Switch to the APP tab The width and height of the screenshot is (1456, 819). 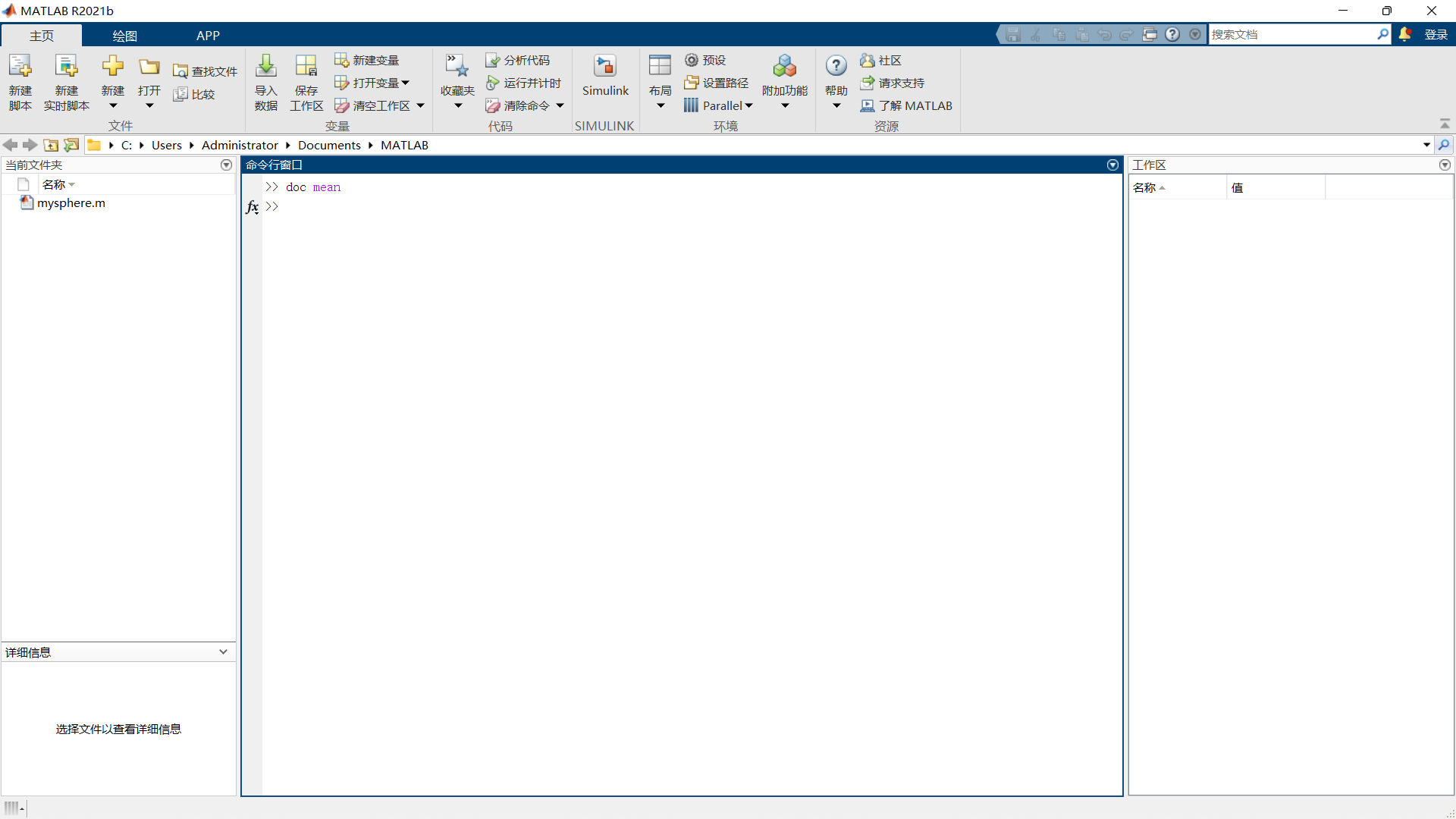click(x=208, y=36)
